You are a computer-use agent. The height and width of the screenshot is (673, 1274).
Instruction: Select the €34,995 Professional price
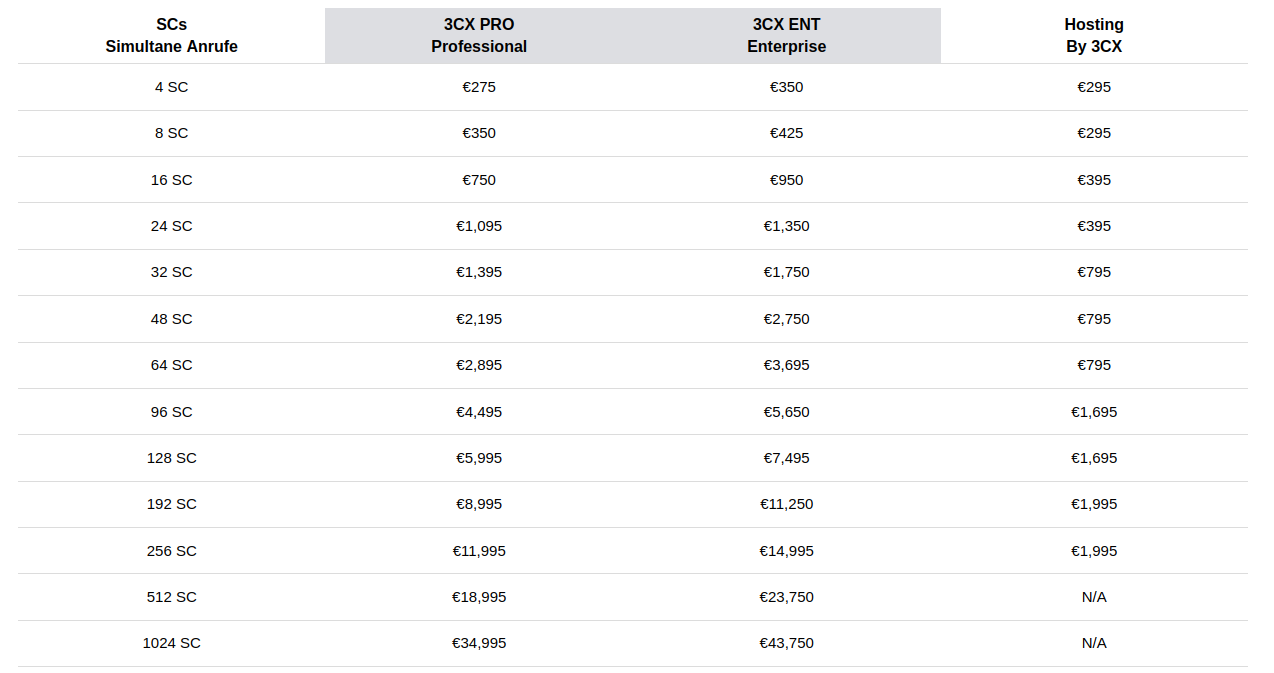479,643
